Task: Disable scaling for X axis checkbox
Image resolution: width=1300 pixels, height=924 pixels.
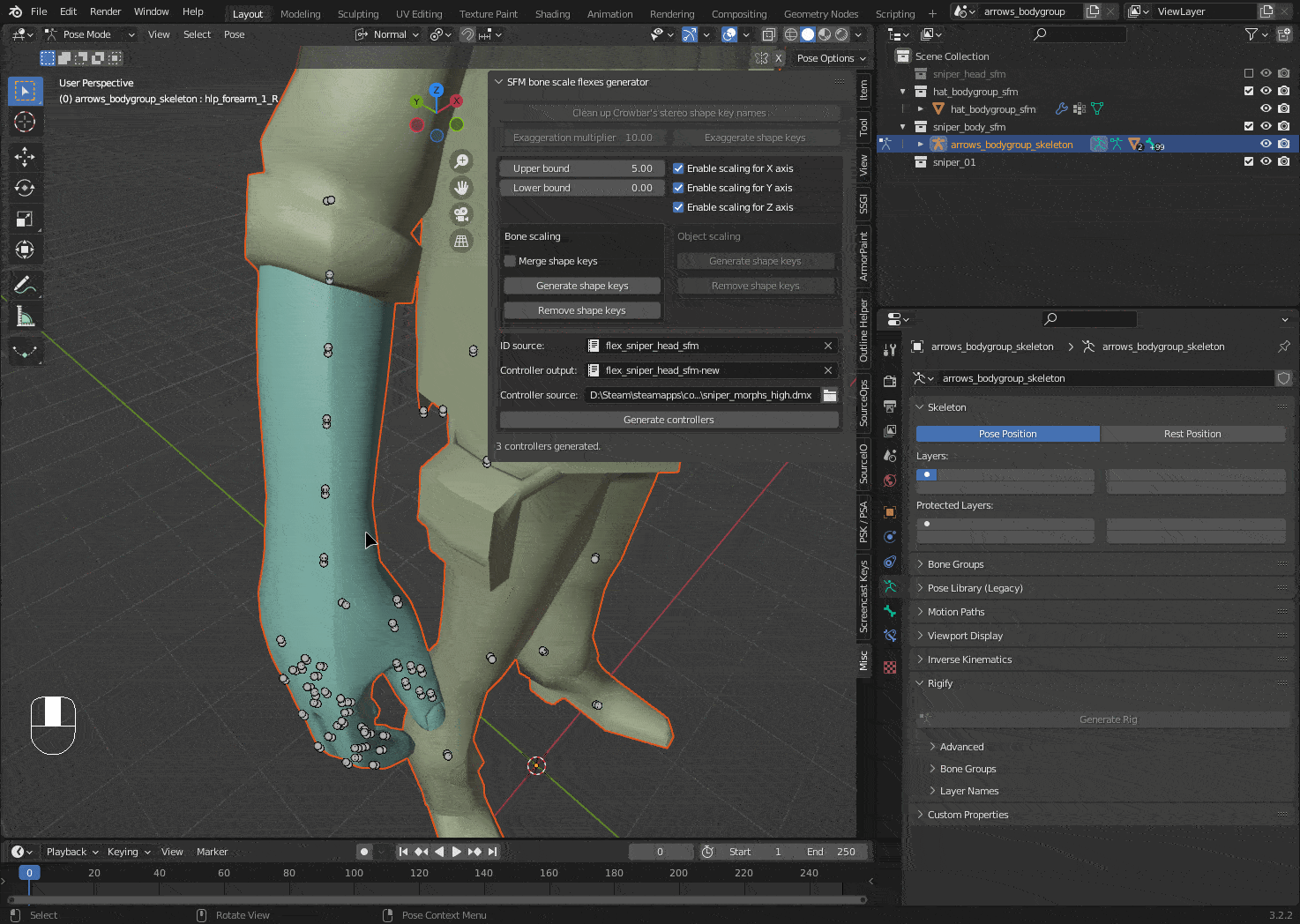Action: 678,168
